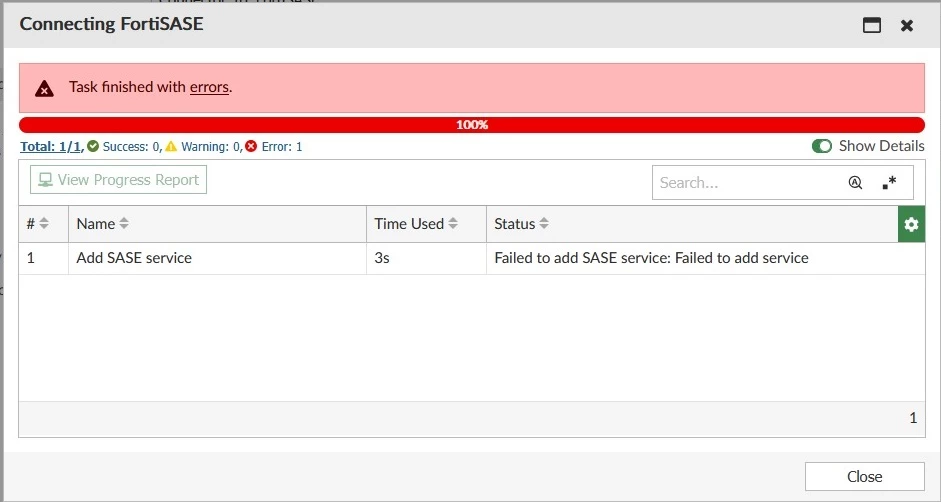Open column settings gear icon
941x502 pixels.
[x=911, y=224]
